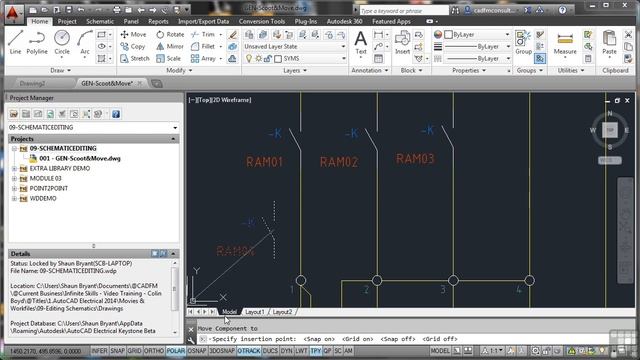Click the command line customize wrench icon
Screen dimensions: 640x360
click(x=191, y=340)
